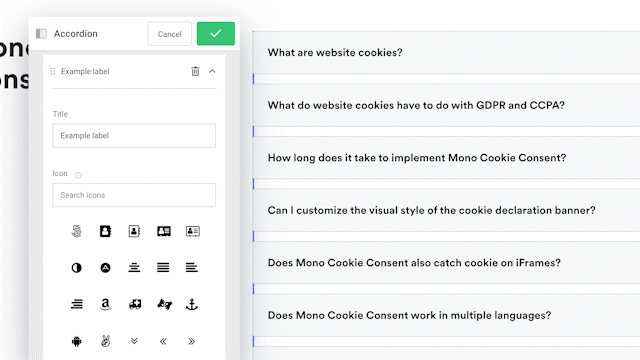This screenshot has width=640, height=360.
Task: Click the 'Example label' header text
Action: click(x=85, y=71)
